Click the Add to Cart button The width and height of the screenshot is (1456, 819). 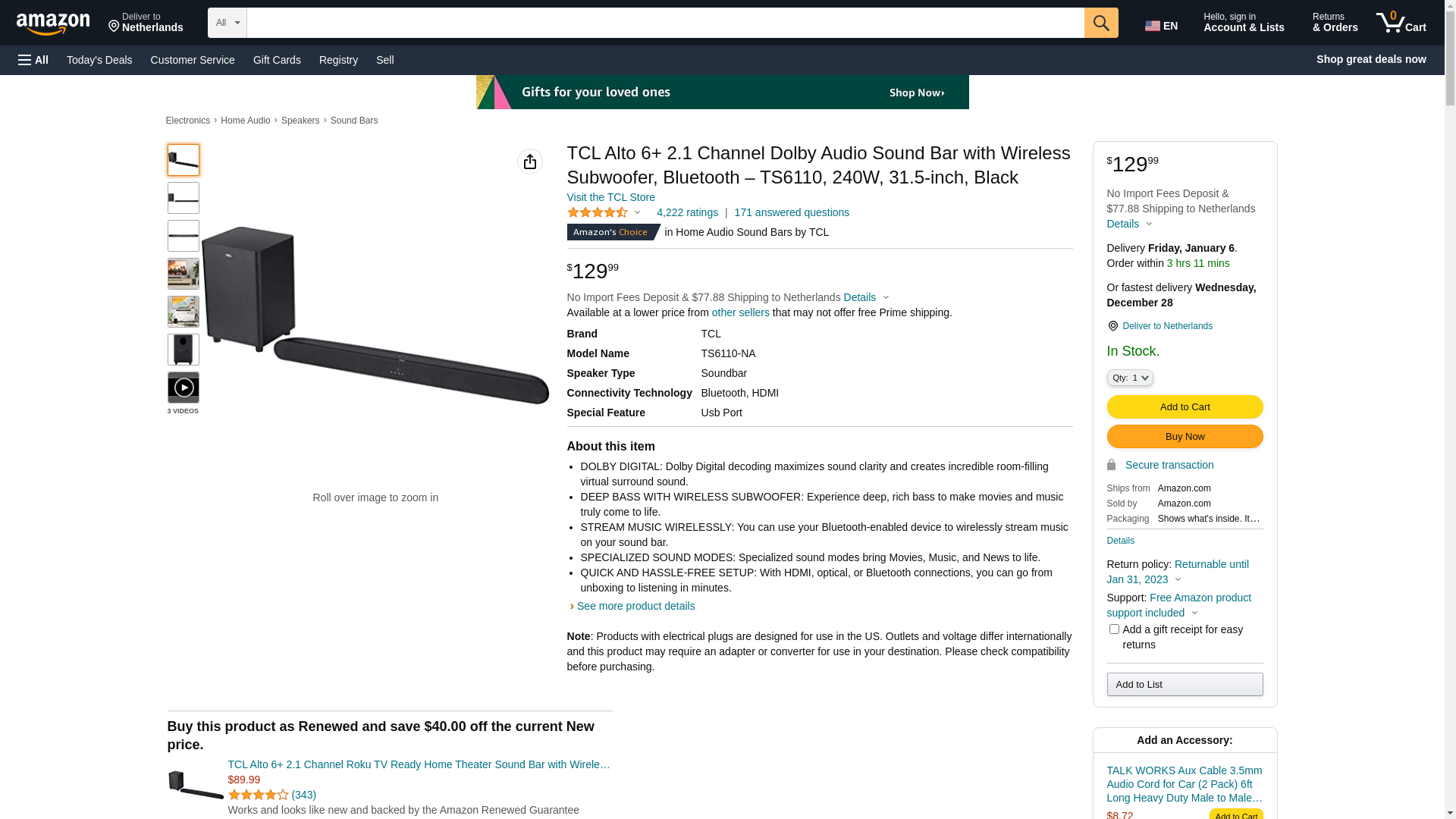pos(1184,407)
